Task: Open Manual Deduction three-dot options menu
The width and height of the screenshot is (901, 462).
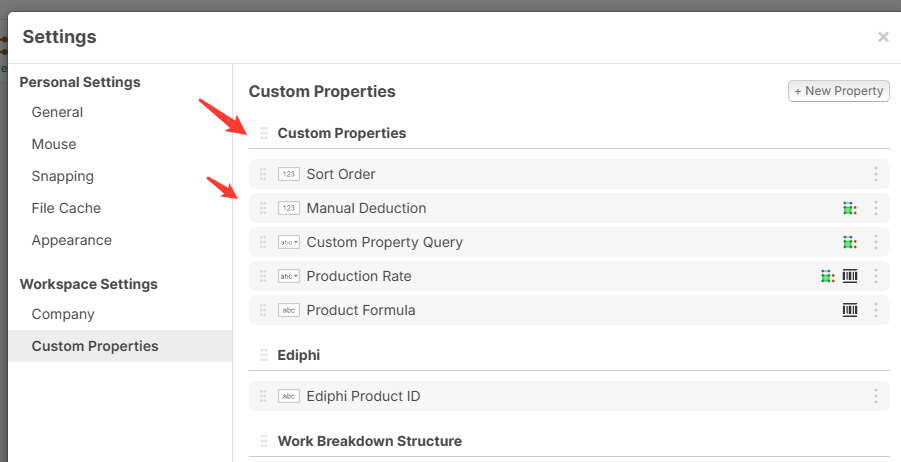Action: (x=876, y=208)
